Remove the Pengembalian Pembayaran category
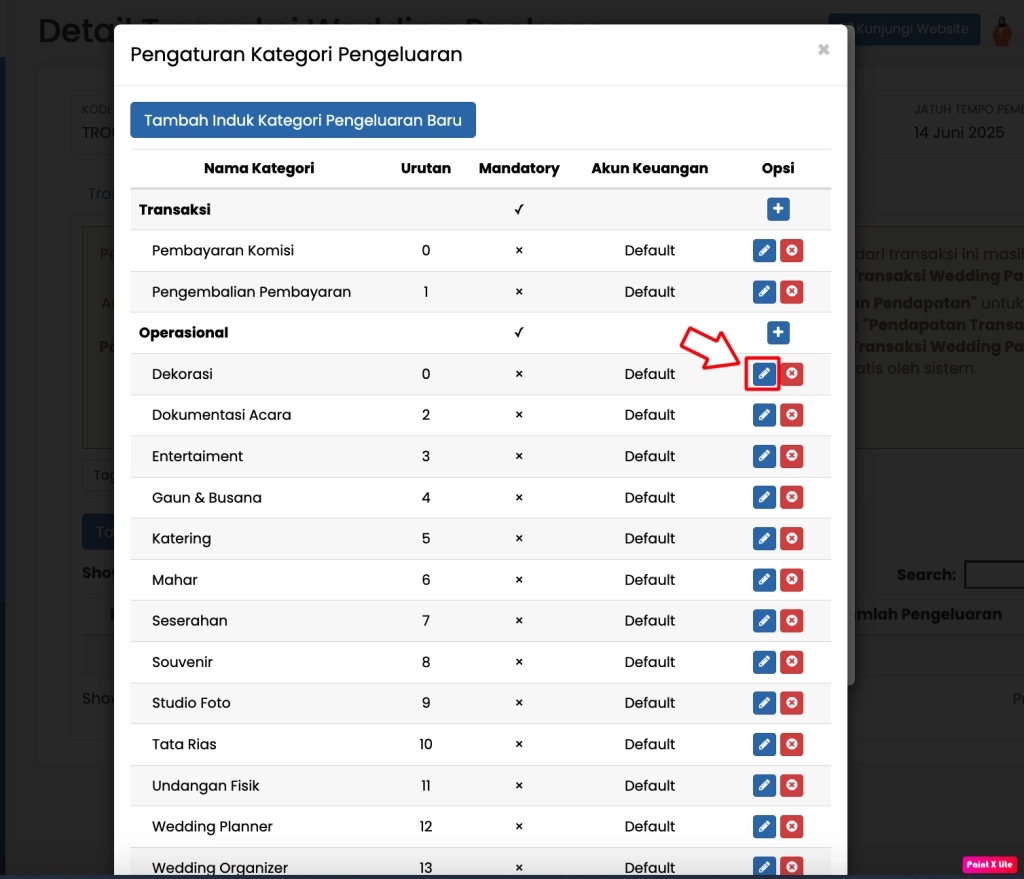 pyautogui.click(x=791, y=292)
